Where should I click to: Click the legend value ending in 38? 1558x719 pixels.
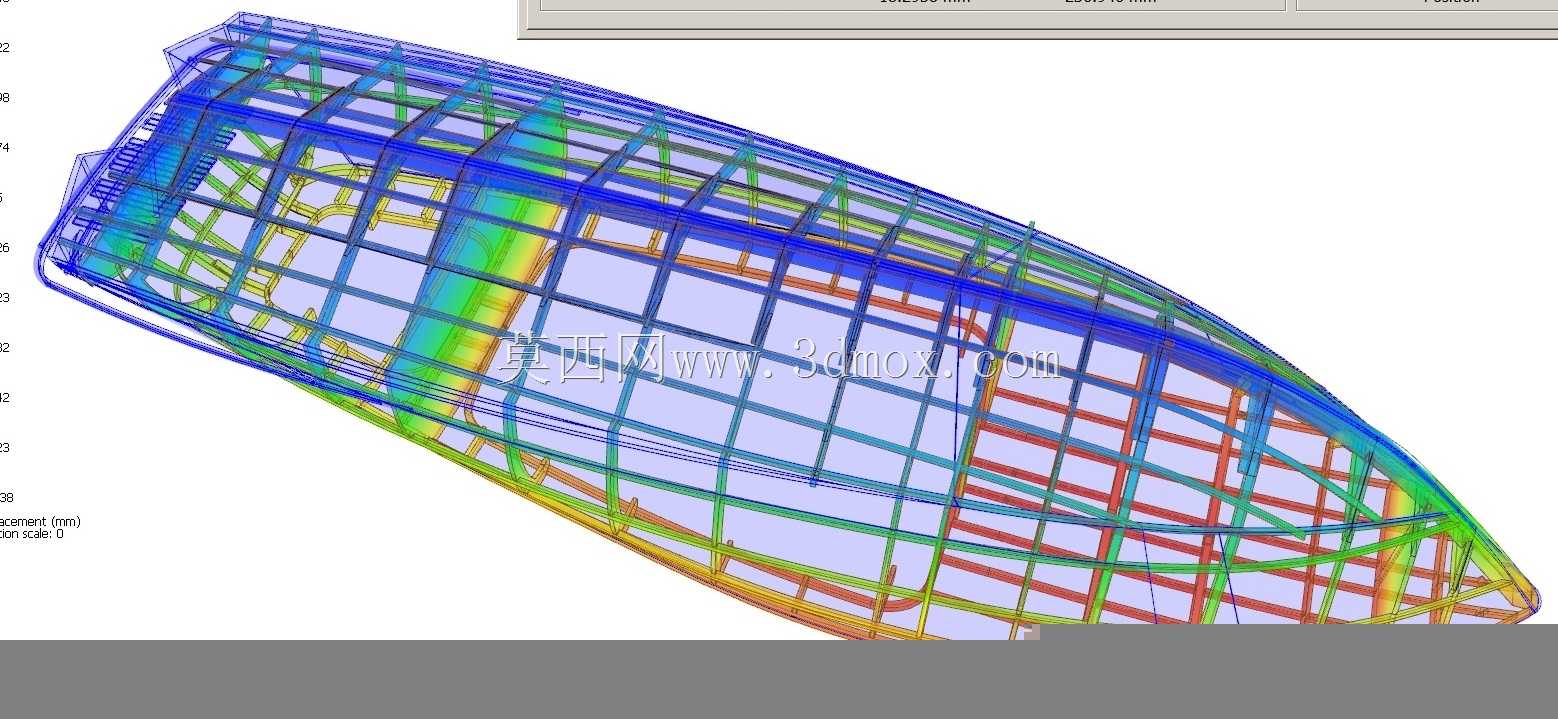pos(5,497)
